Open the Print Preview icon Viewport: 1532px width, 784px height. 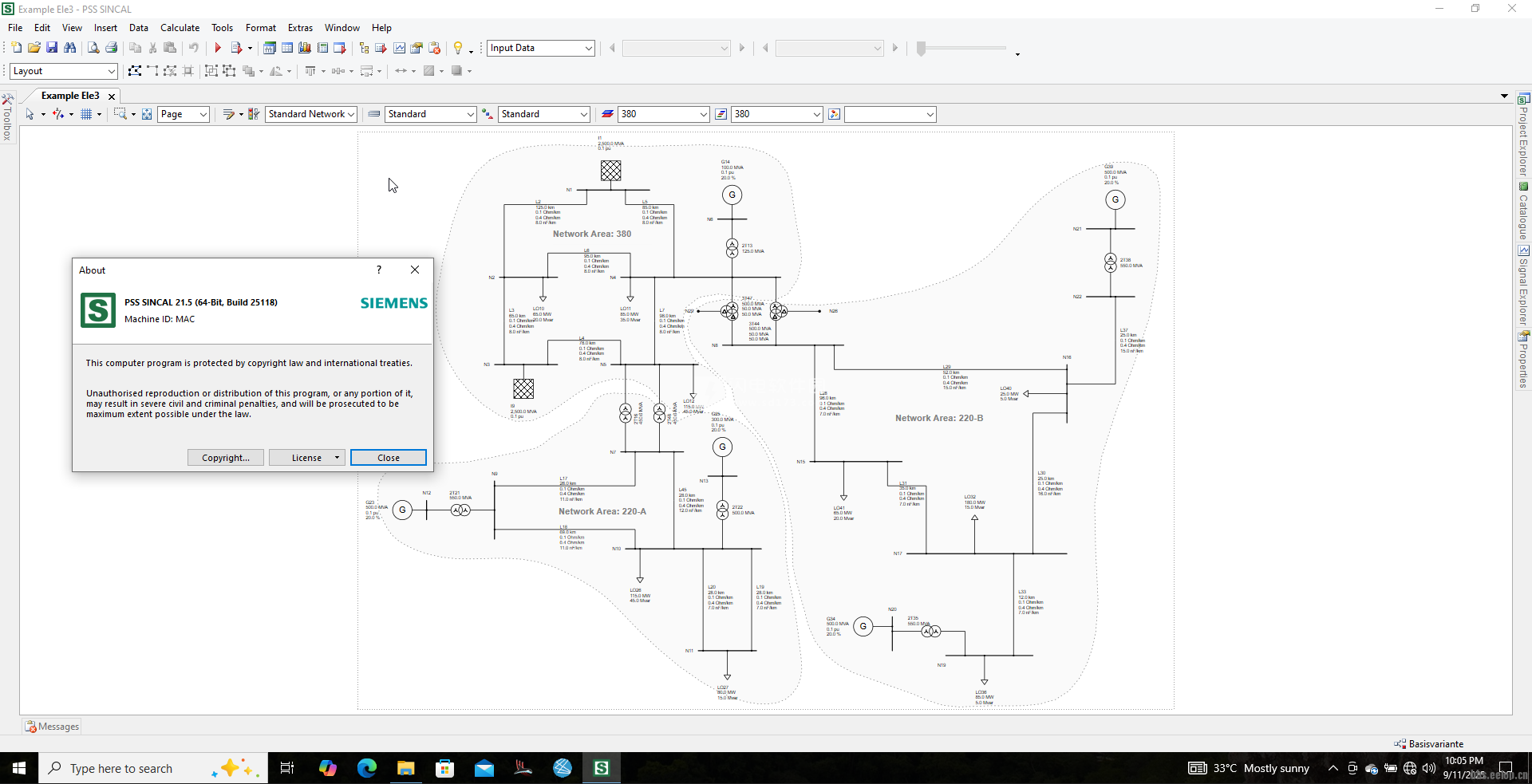tap(93, 48)
